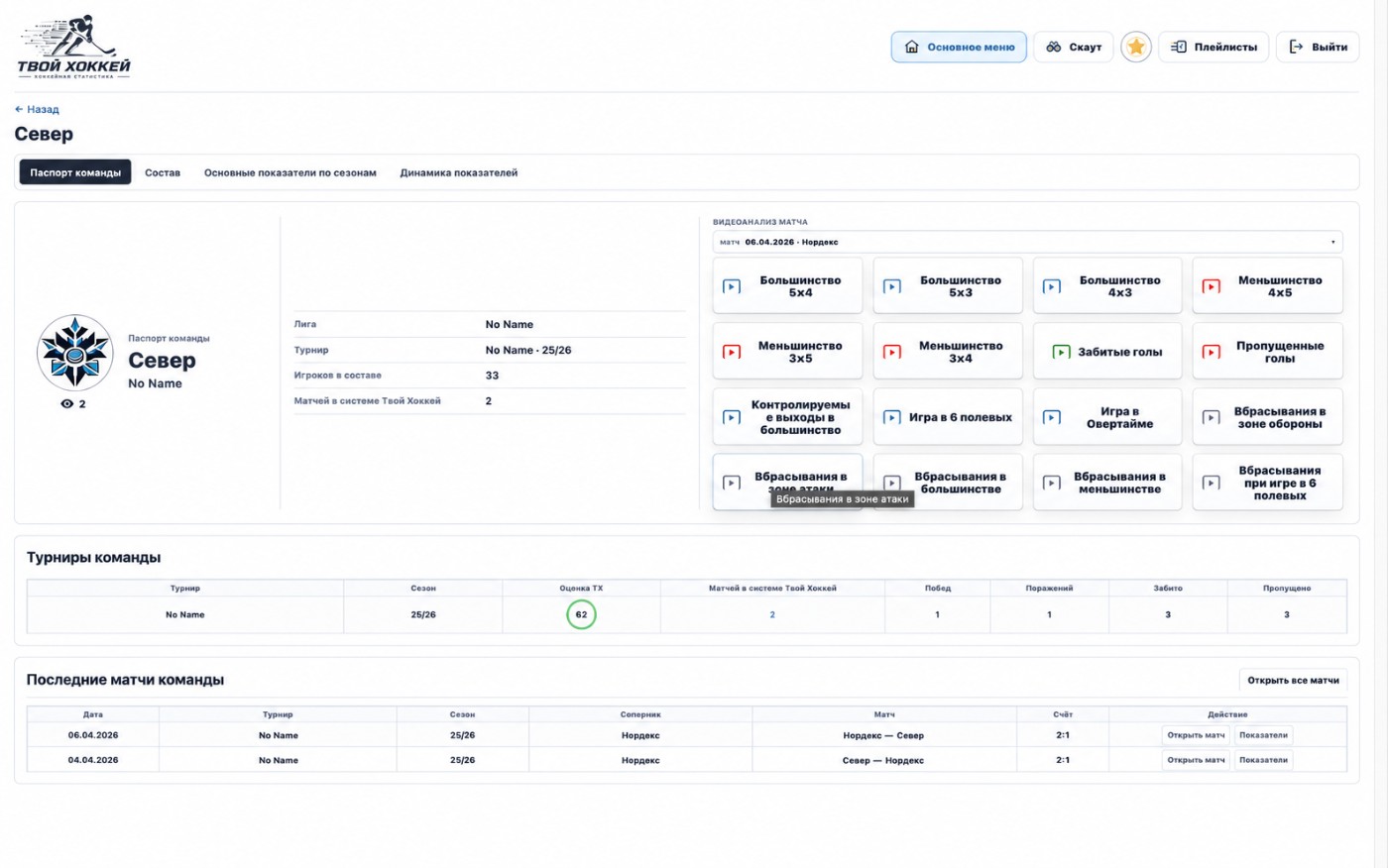Click the Твой Хоккей logo
The image size is (1388, 868).
[73, 47]
